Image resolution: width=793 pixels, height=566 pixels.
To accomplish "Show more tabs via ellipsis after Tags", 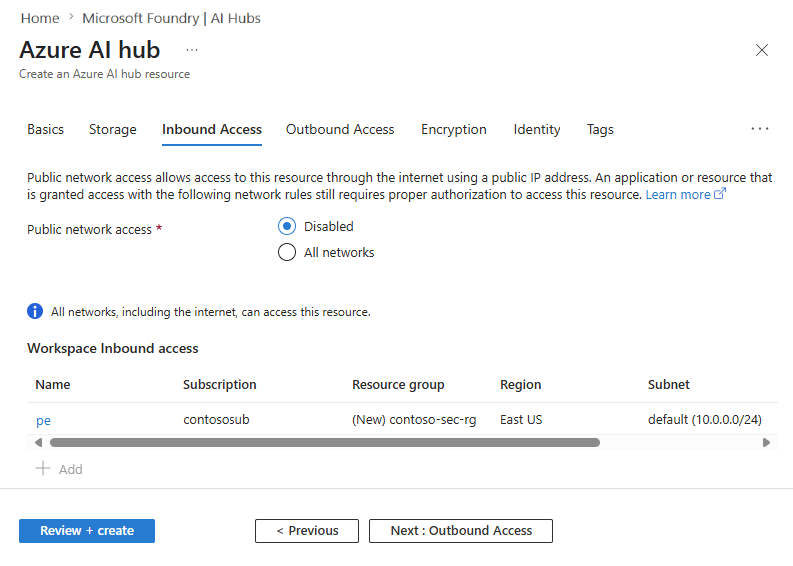I will 760,129.
